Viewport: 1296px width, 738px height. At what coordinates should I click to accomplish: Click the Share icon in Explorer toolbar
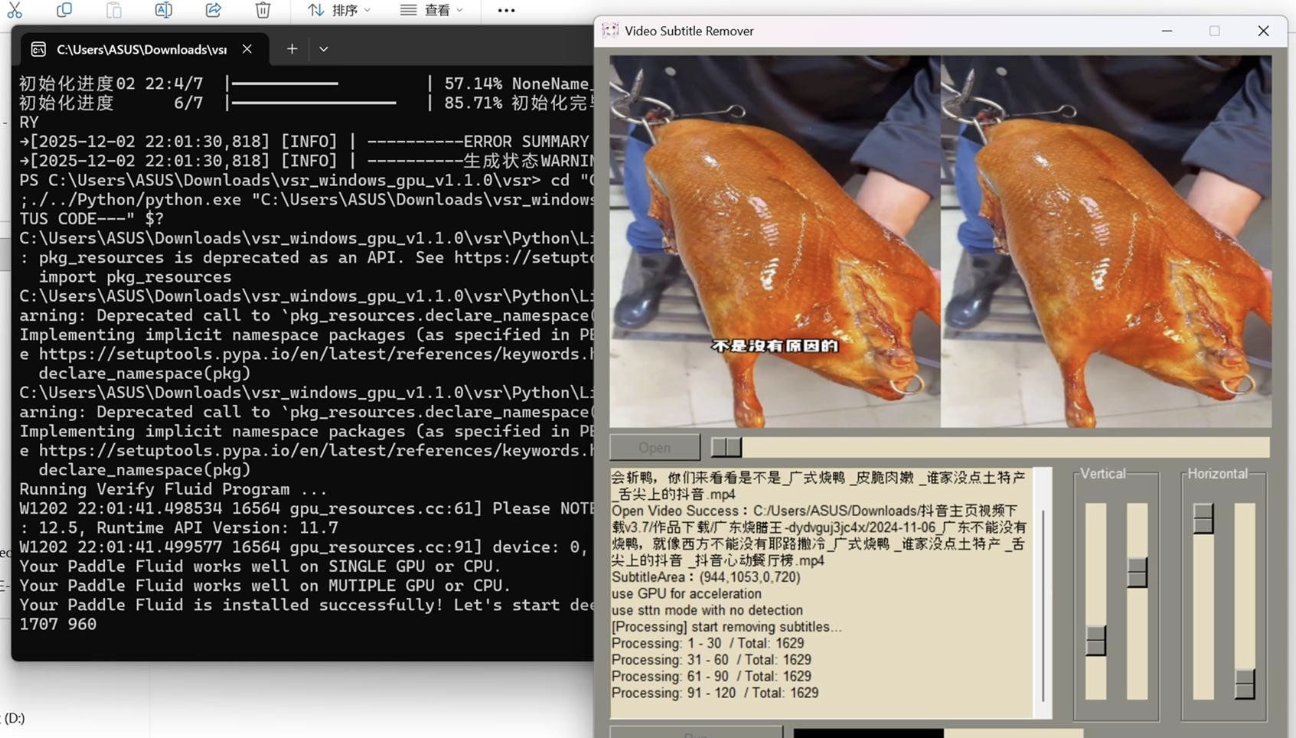[213, 10]
